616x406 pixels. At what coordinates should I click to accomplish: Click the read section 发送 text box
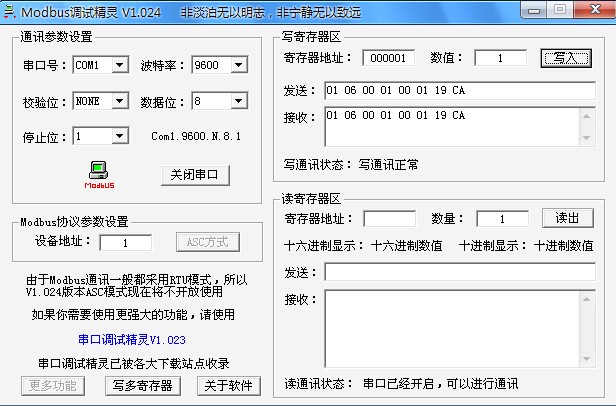[x=459, y=271]
